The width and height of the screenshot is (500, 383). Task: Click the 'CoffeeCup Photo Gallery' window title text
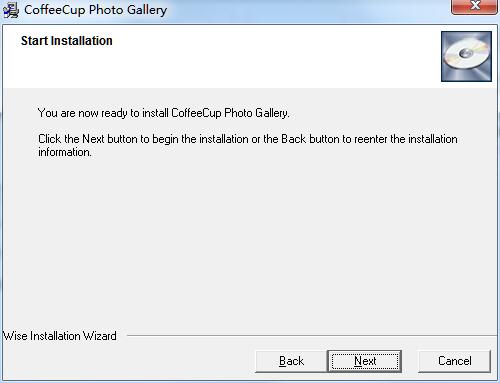[95, 10]
